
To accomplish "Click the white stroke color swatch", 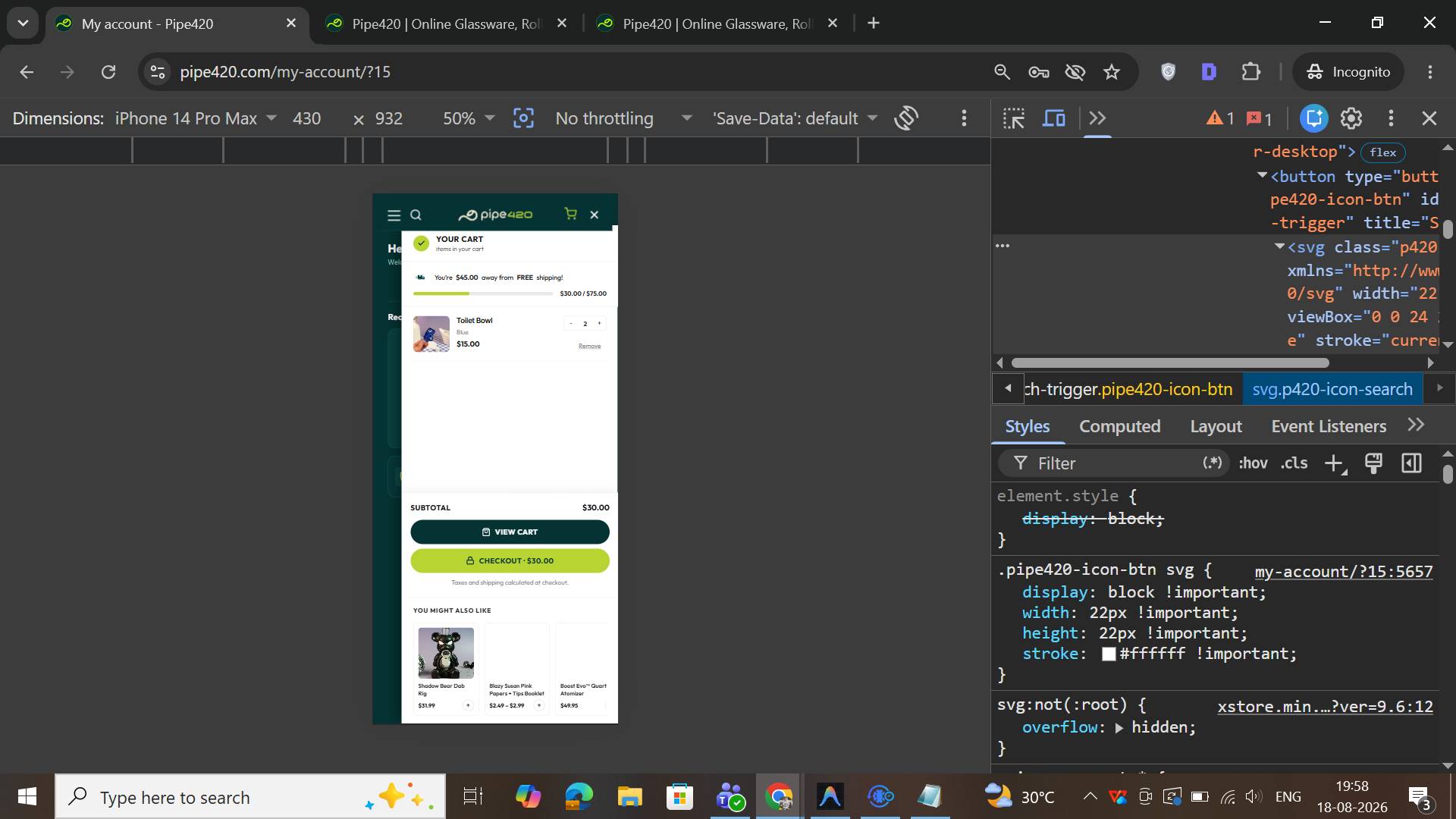I will (x=1109, y=654).
